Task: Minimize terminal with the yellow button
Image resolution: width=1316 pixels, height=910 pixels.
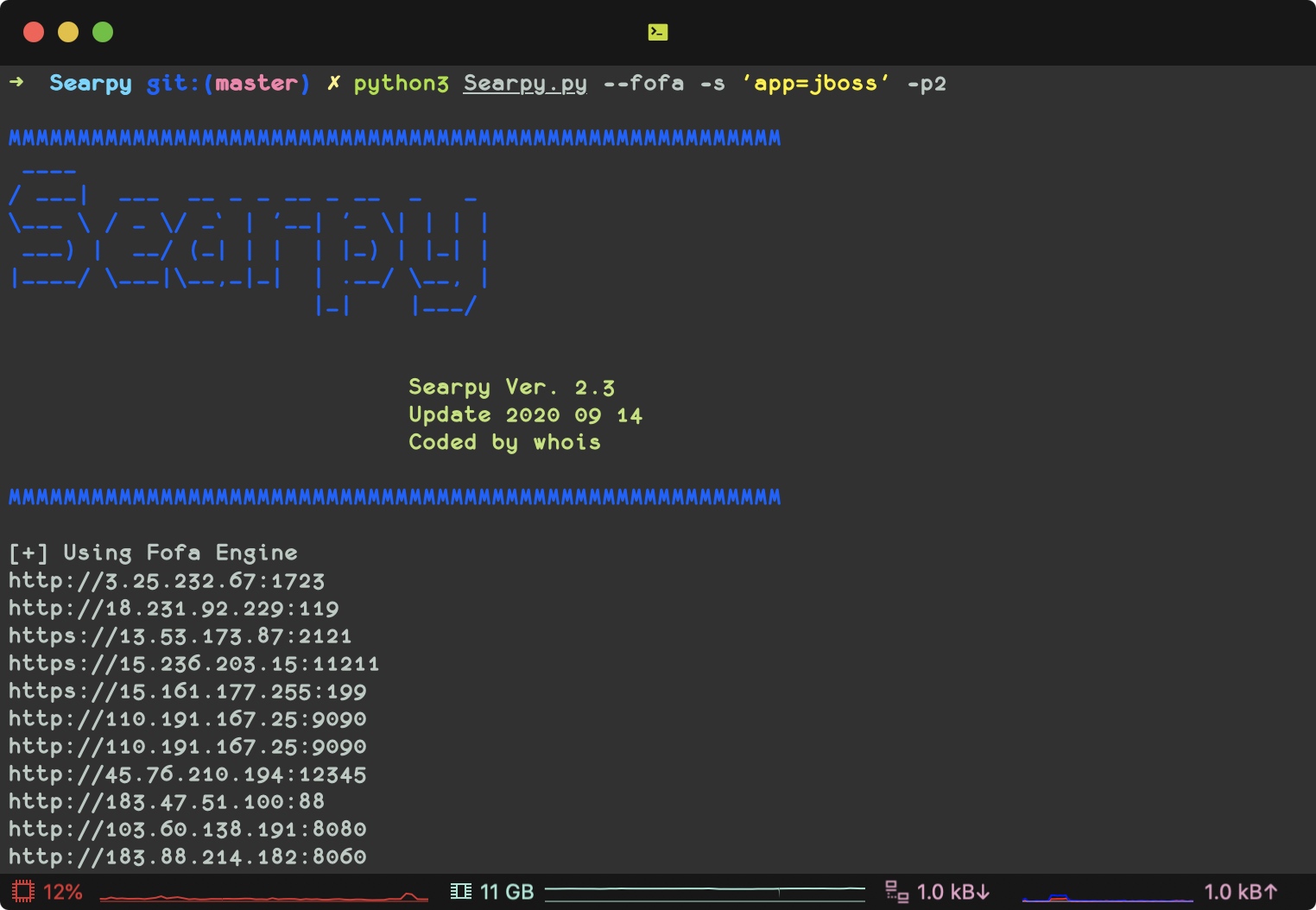Action: tap(68, 32)
